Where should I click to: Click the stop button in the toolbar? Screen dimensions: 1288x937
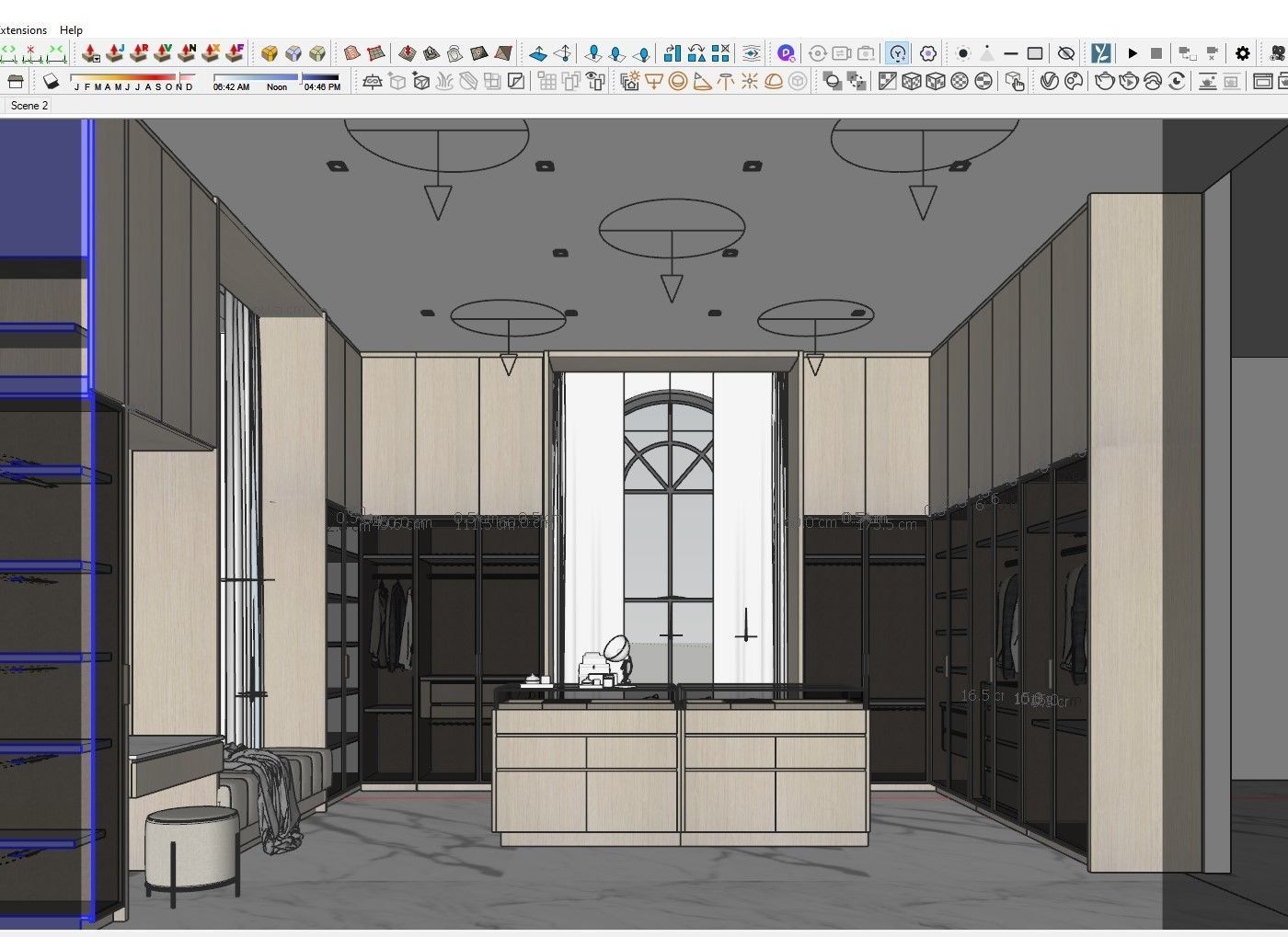[x=1156, y=53]
